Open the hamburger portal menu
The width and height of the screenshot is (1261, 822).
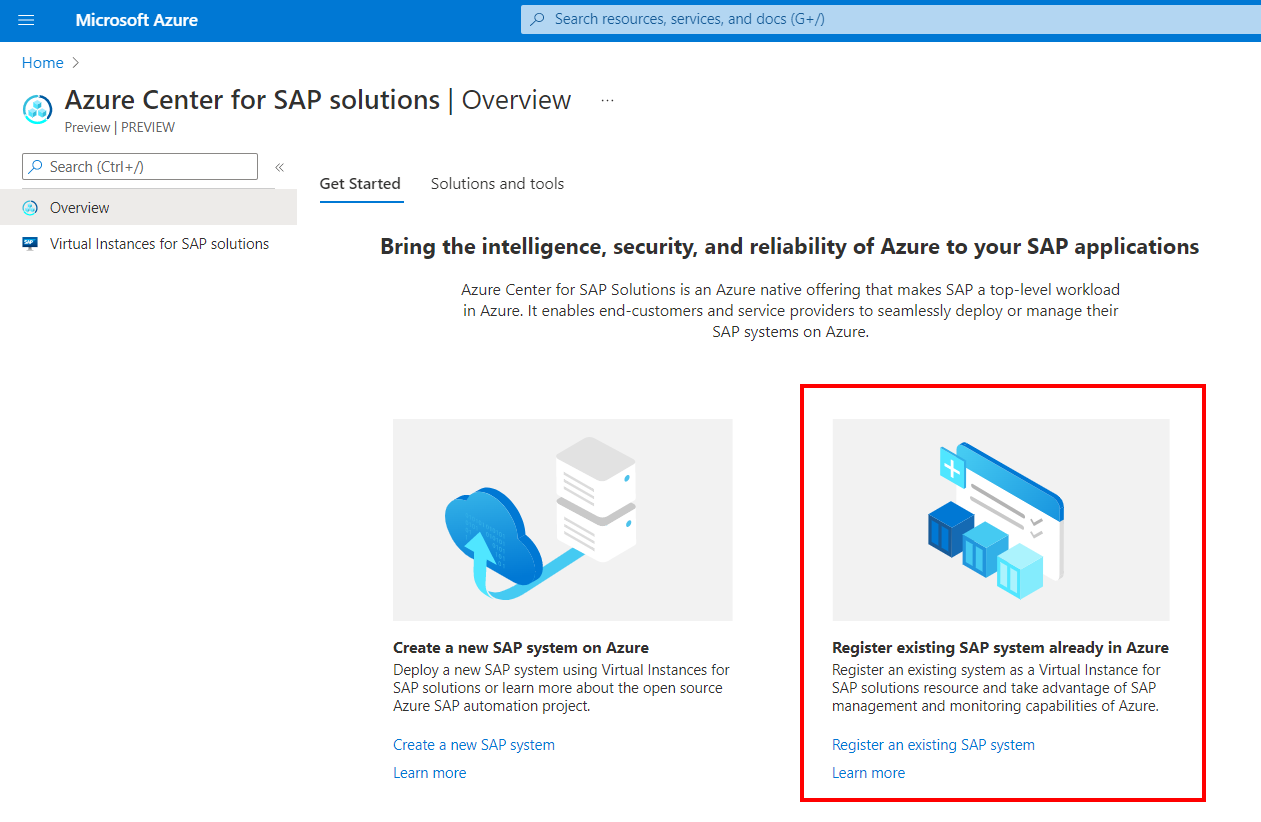pyautogui.click(x=27, y=20)
